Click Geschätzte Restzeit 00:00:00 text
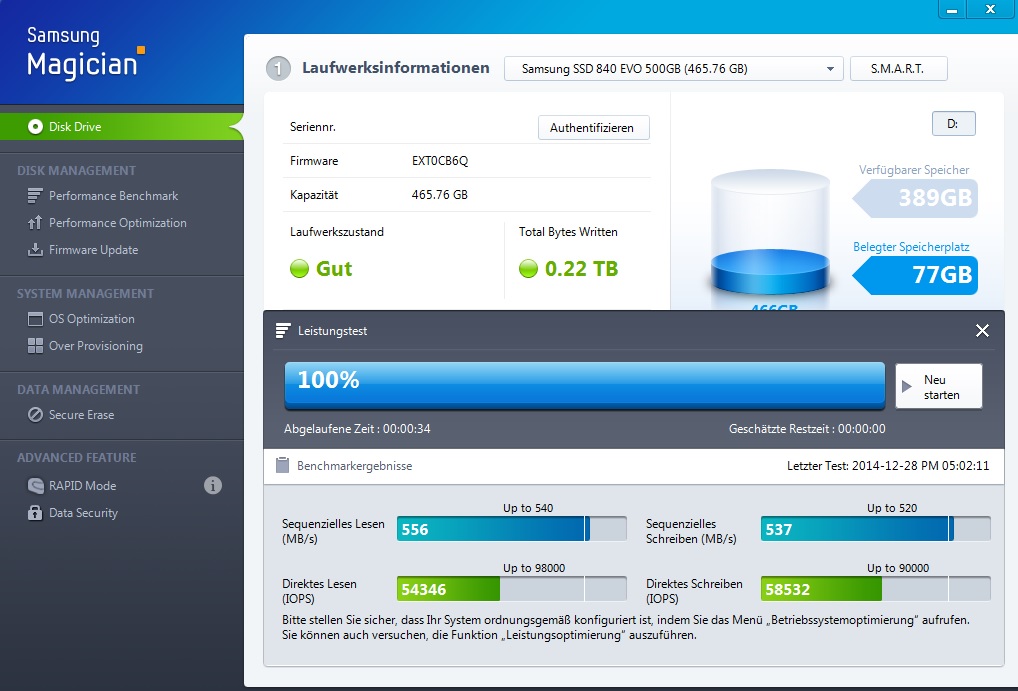1018x691 pixels. tap(807, 429)
